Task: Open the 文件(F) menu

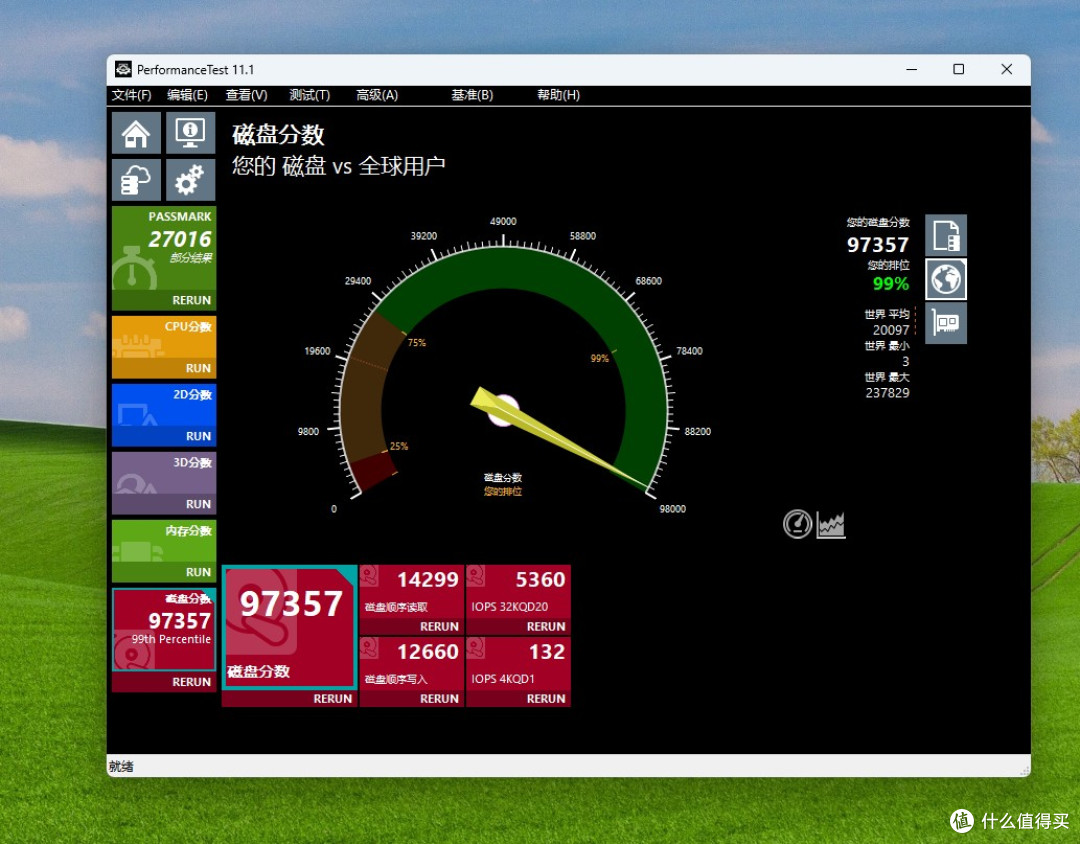Action: [132, 95]
